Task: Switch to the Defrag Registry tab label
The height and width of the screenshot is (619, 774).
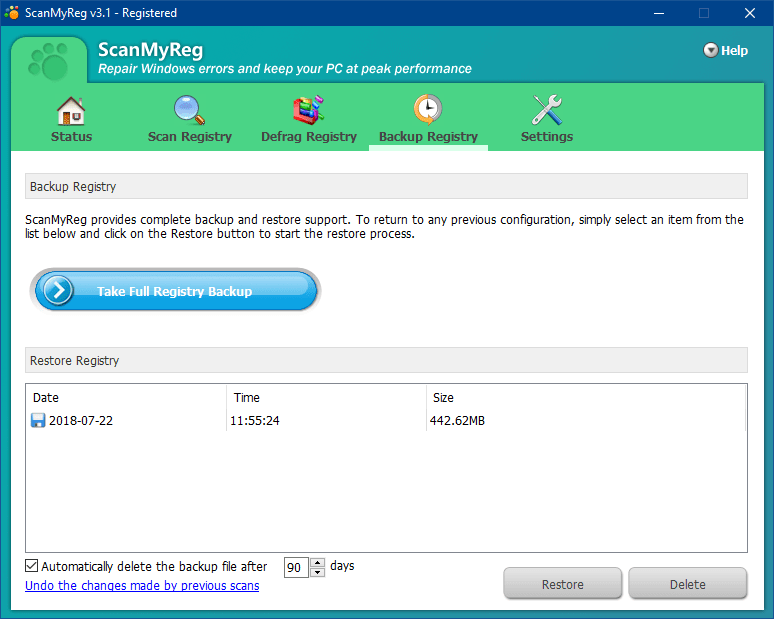Action: tap(309, 137)
